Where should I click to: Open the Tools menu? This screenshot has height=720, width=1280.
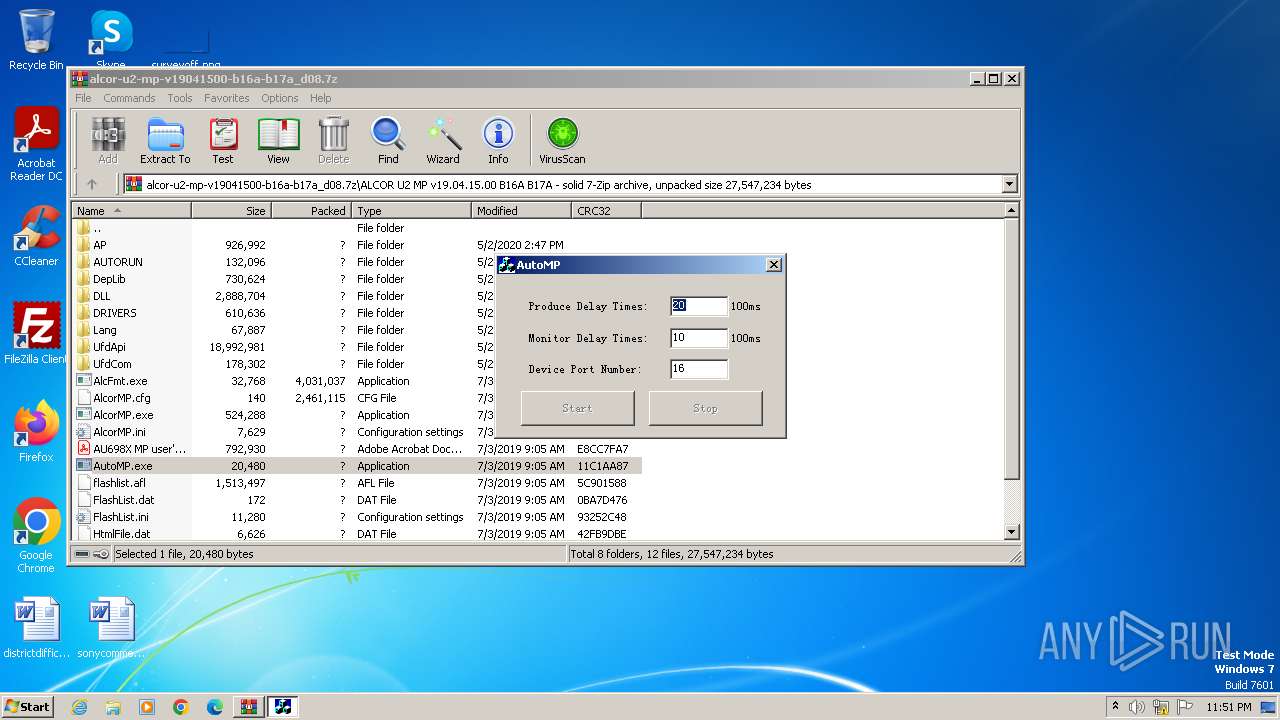tap(180, 98)
